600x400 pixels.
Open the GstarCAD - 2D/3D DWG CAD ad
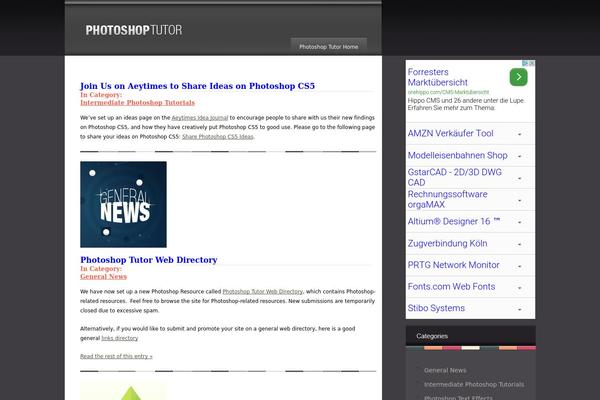(455, 177)
